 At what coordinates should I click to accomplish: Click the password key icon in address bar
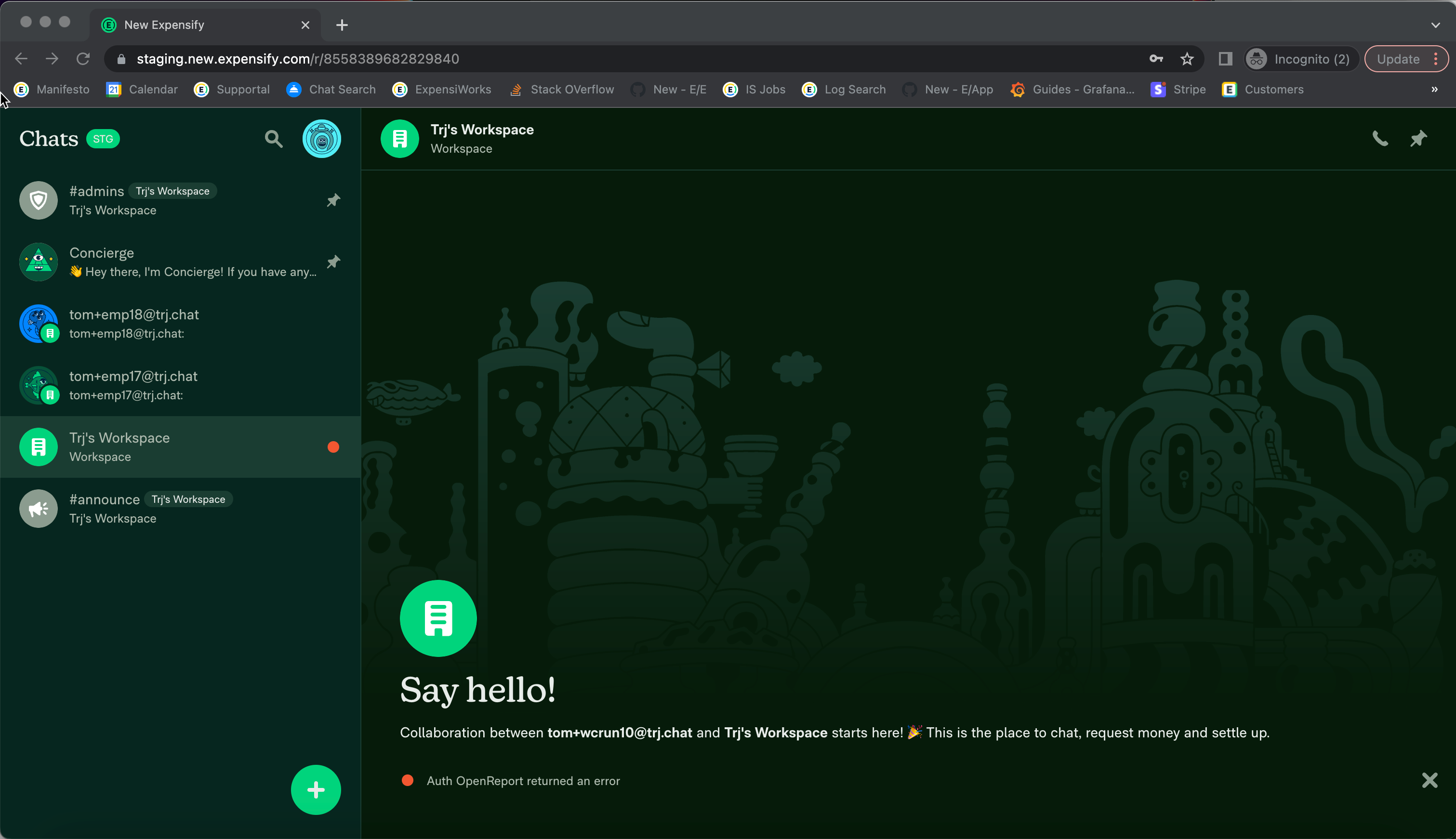click(1156, 59)
